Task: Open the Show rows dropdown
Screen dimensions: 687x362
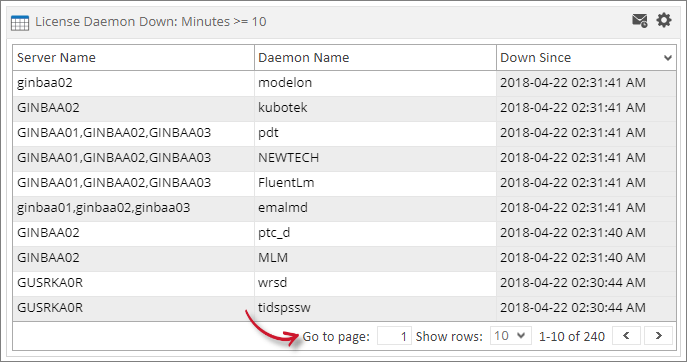Action: click(510, 336)
